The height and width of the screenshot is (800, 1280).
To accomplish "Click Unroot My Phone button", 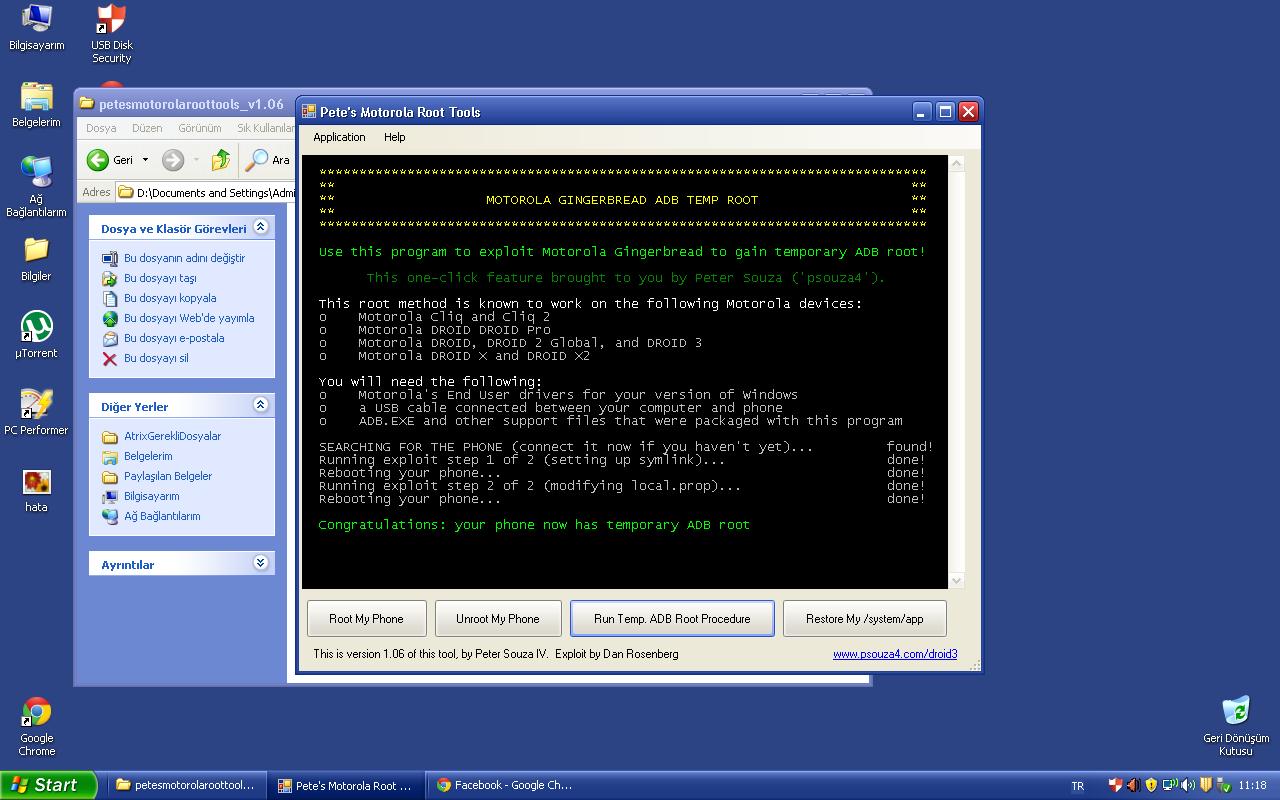I will (497, 619).
